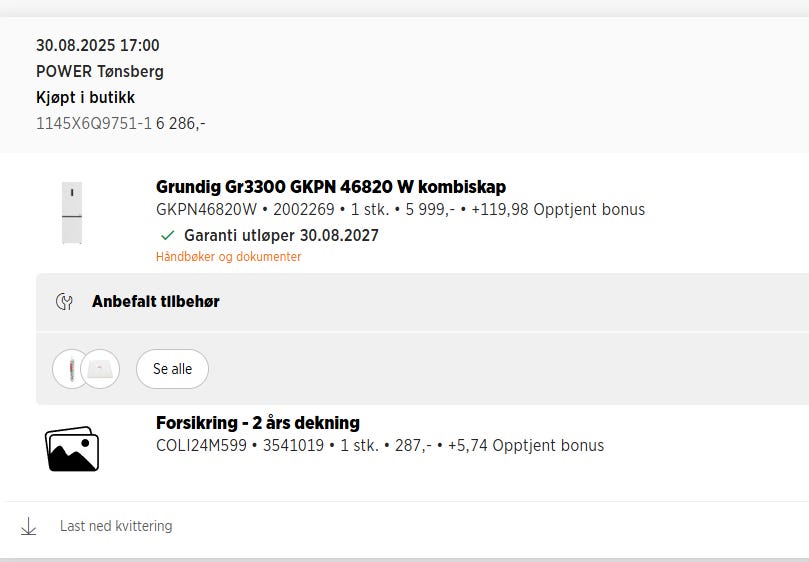809x562 pixels.
Task: Click the Garanti utløper 30.08.2027 text
Action: (x=281, y=235)
